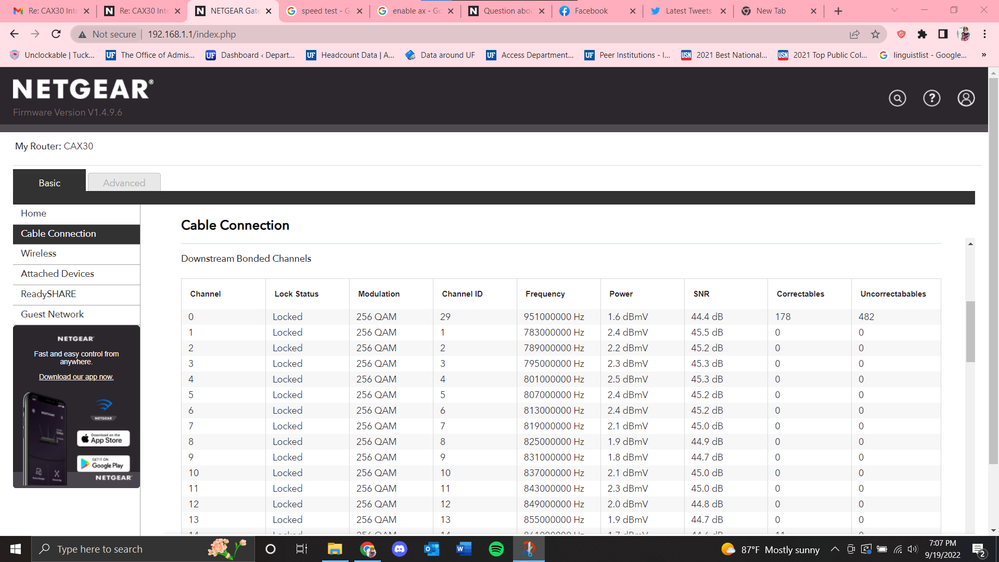Open the browser extensions puzzle icon

click(x=922, y=34)
